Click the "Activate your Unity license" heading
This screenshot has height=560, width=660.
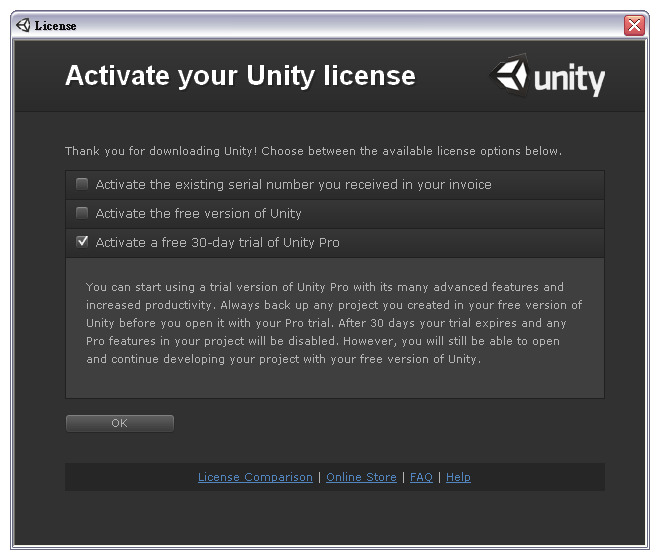click(x=240, y=76)
